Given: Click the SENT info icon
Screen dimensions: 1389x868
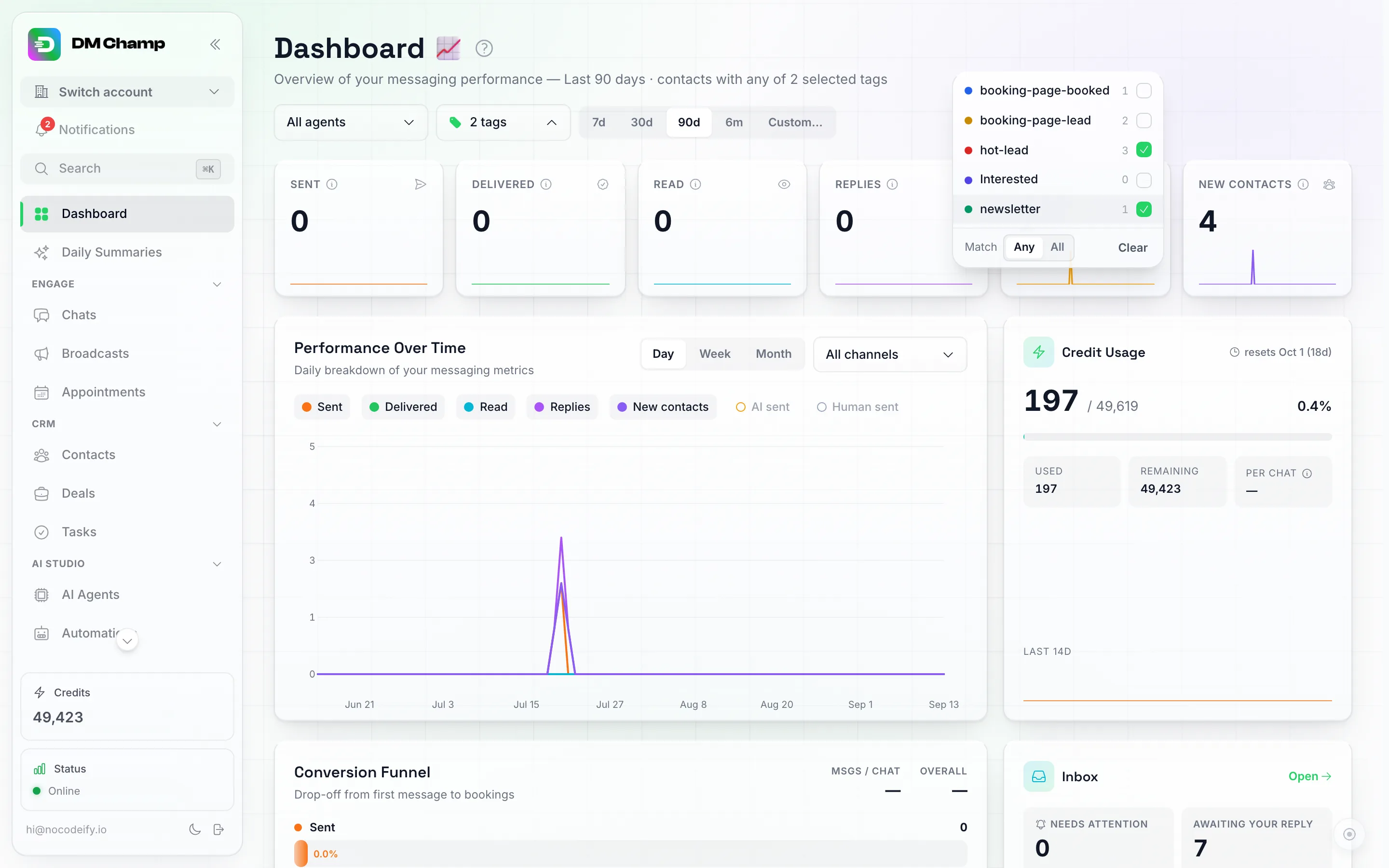Looking at the screenshot, I should coord(332,184).
